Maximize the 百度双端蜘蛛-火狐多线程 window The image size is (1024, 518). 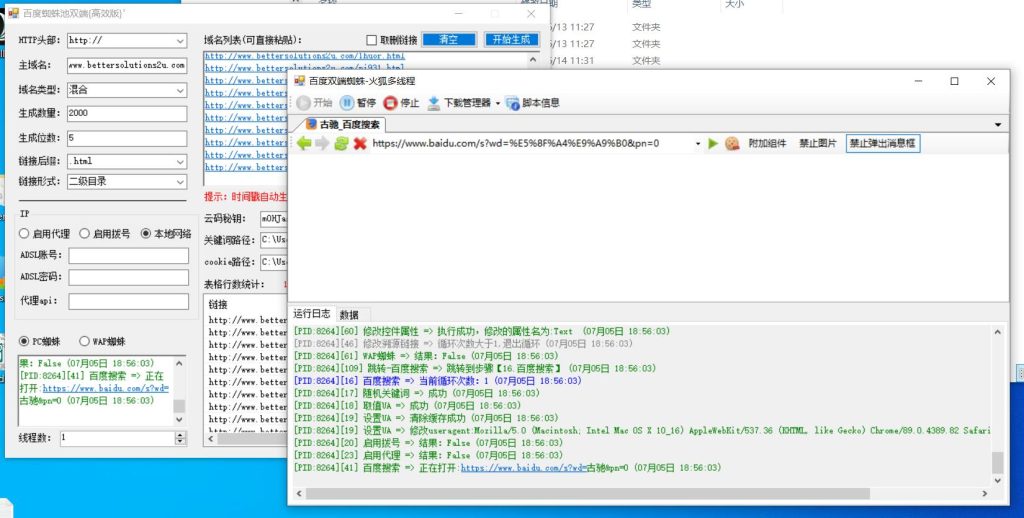coord(954,81)
